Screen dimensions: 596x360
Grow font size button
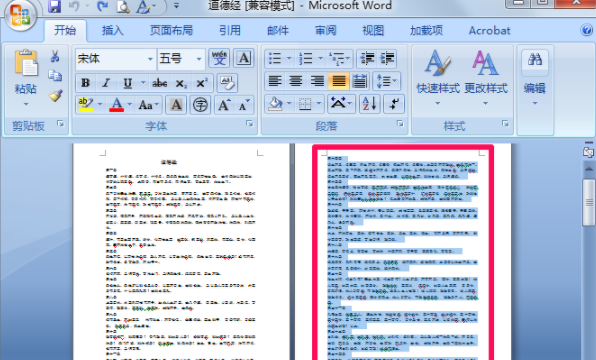coord(224,105)
